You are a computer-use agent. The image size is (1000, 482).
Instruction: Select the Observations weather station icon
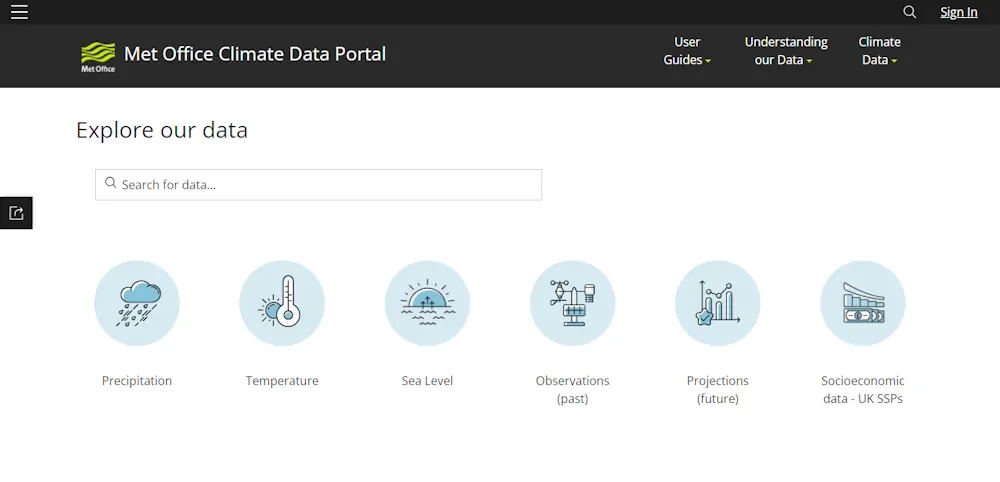pos(573,303)
